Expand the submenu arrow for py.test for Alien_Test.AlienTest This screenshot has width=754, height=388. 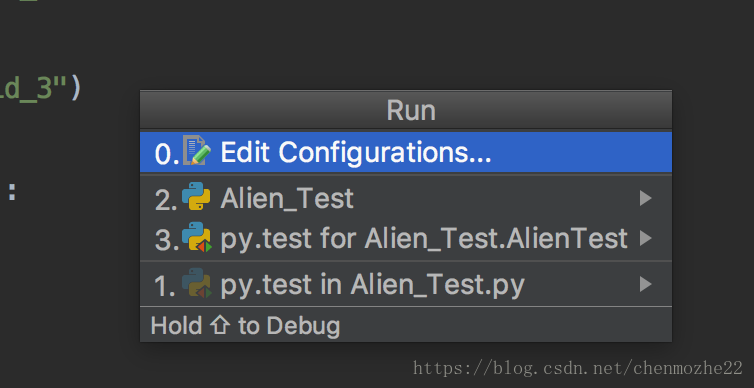pyautogui.click(x=645, y=238)
